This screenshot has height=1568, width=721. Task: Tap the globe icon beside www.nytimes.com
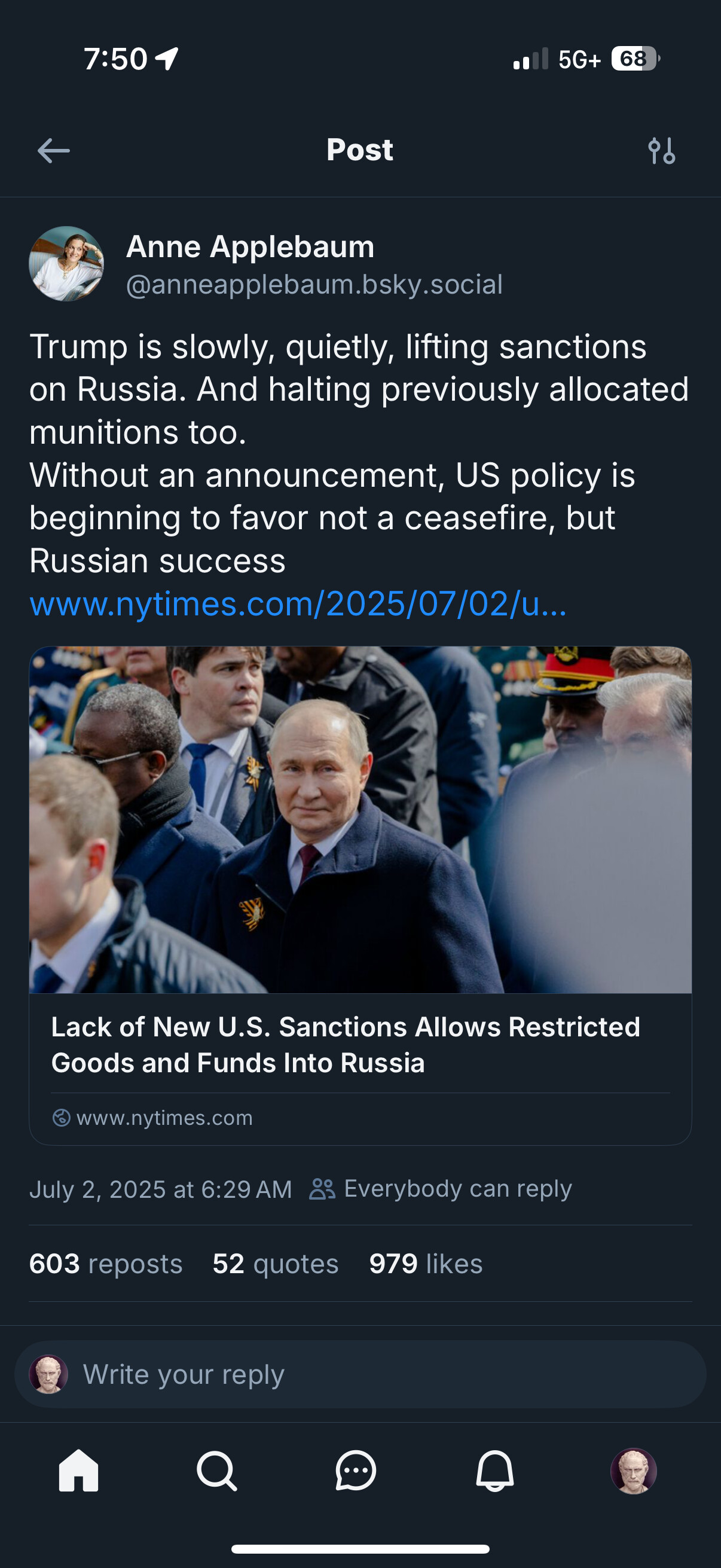coord(62,1118)
